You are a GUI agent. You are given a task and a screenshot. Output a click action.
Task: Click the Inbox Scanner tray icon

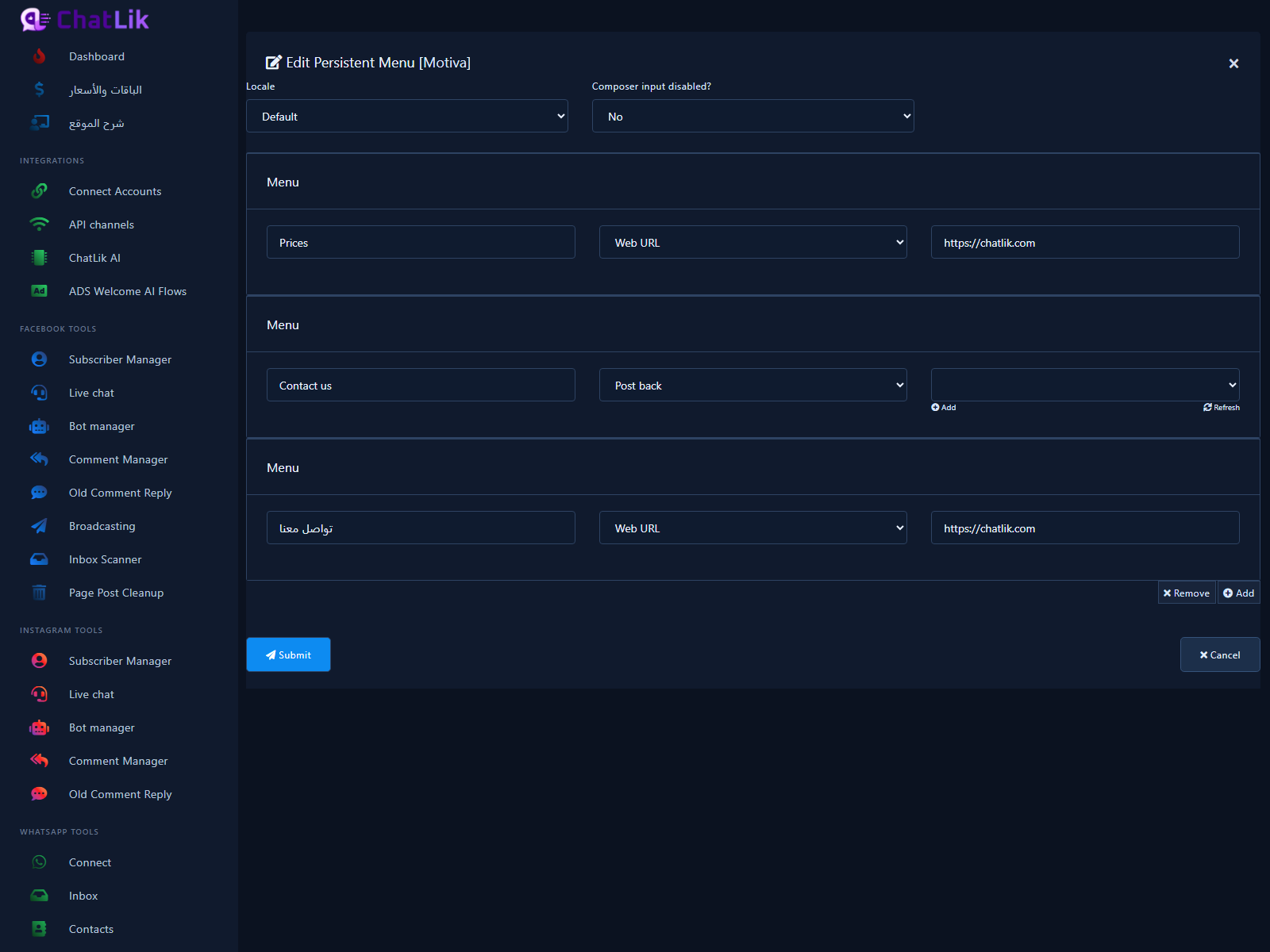(x=39, y=559)
